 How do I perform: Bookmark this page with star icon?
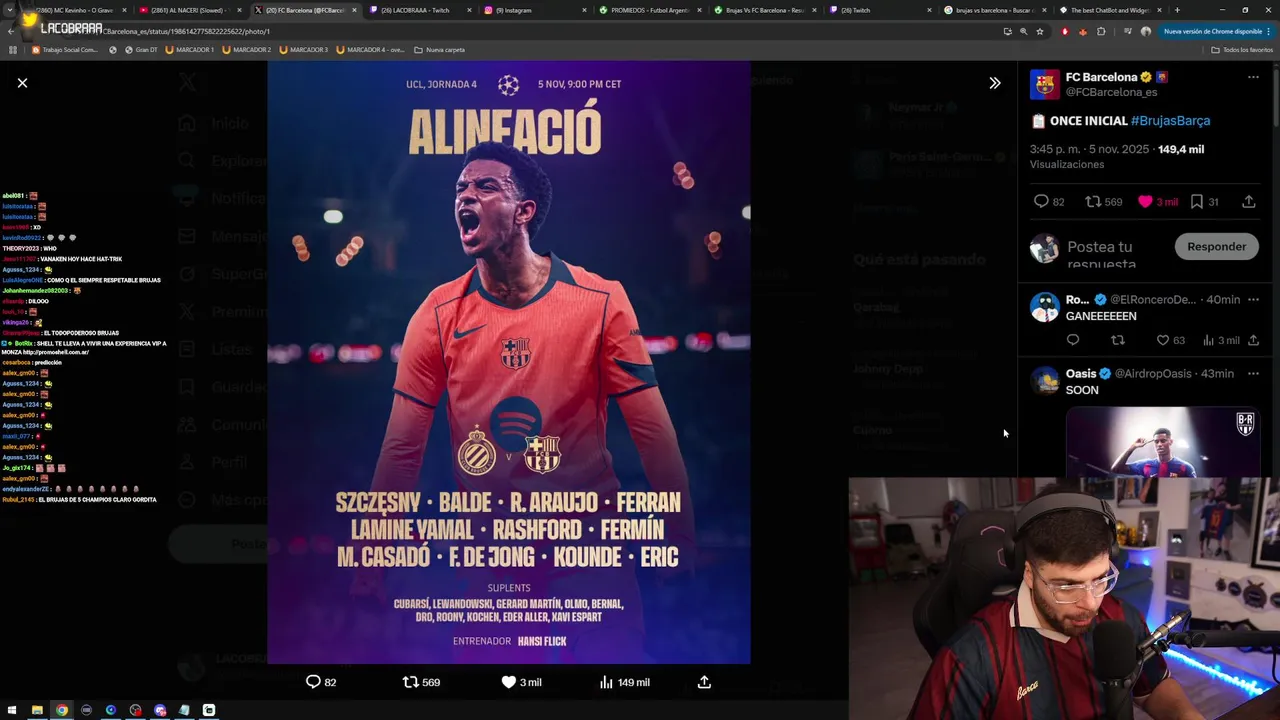pos(1039,31)
